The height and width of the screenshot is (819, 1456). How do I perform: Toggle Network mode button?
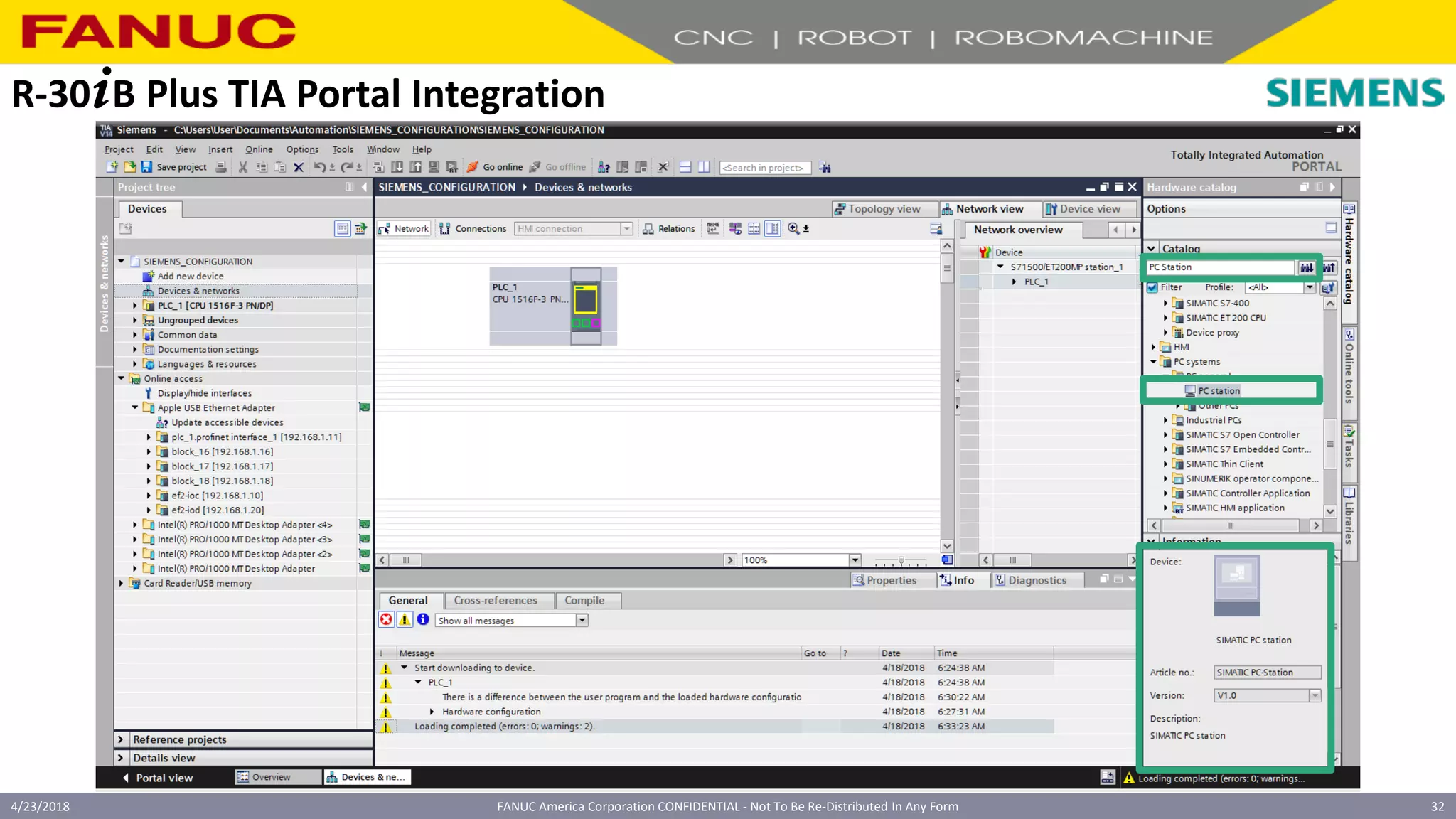click(x=404, y=228)
